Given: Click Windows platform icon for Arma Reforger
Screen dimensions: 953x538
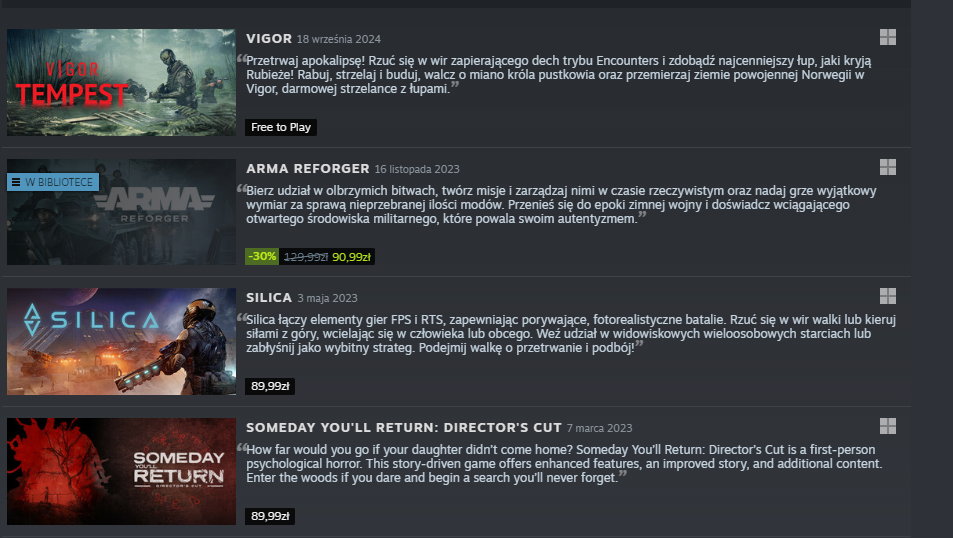Looking at the screenshot, I should 887,167.
